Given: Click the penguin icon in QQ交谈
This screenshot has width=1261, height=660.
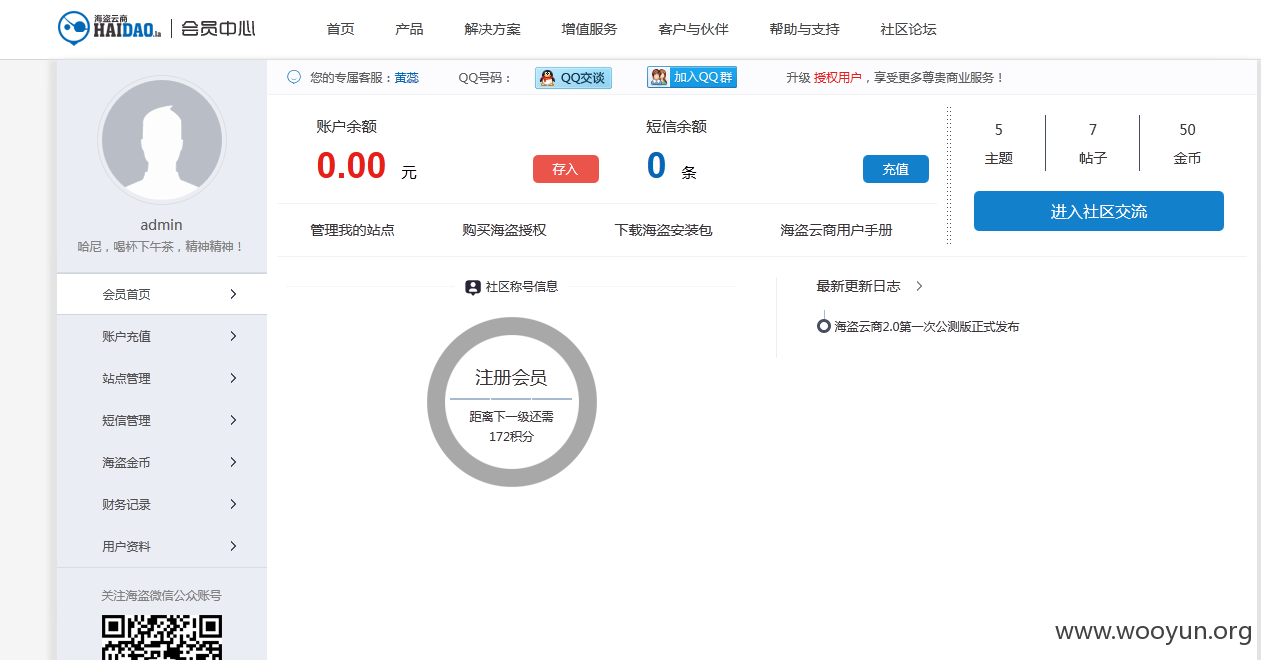Looking at the screenshot, I should pos(547,77).
